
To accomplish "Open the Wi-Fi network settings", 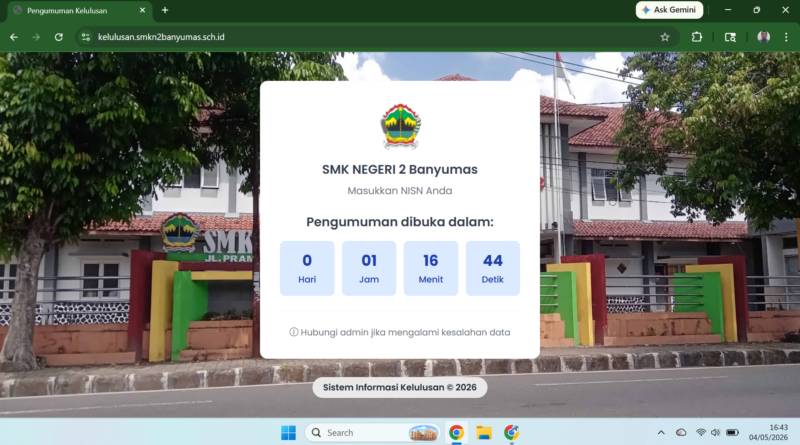I will [701, 433].
